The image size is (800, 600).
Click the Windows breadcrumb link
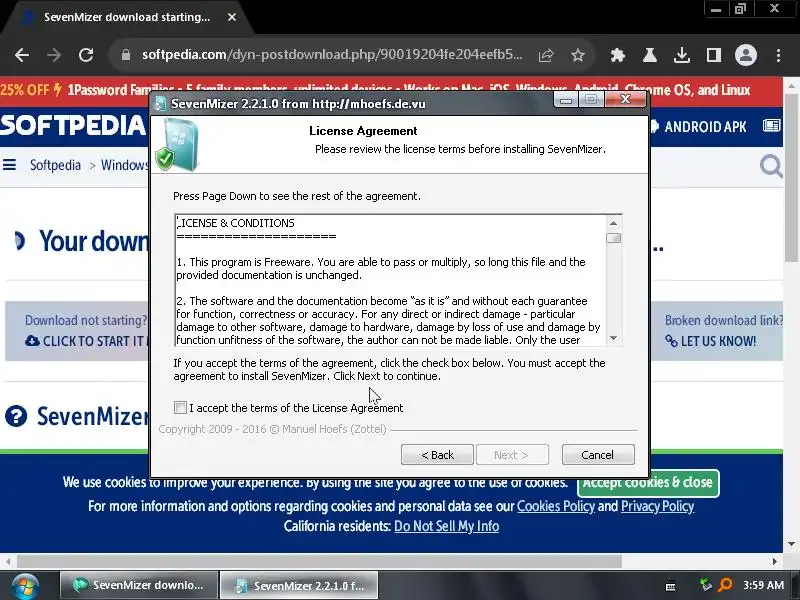coord(125,165)
